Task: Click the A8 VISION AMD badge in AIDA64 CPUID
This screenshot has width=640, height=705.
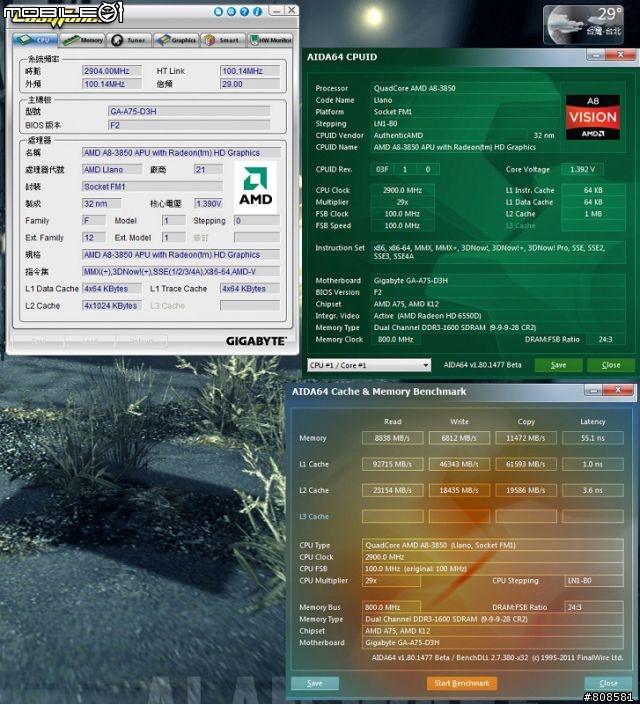Action: point(593,117)
